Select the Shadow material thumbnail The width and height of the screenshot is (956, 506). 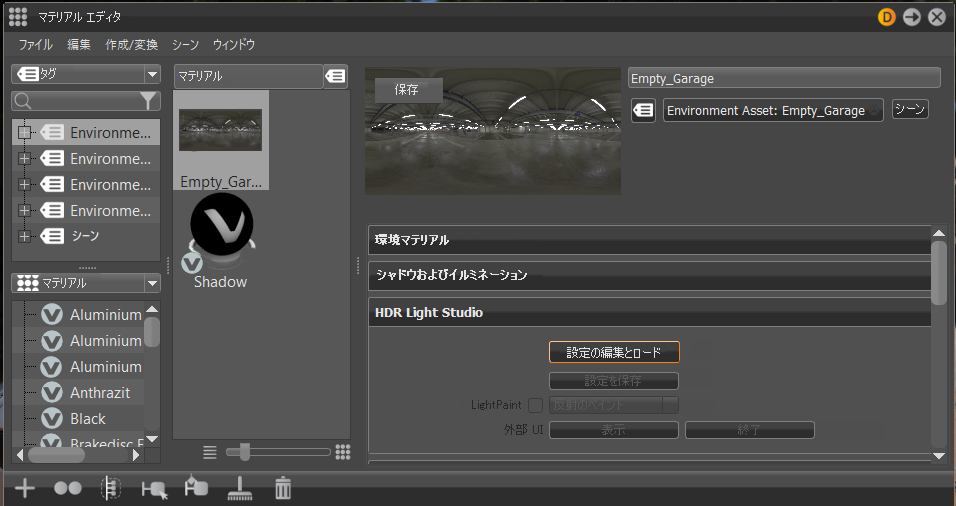[x=221, y=241]
